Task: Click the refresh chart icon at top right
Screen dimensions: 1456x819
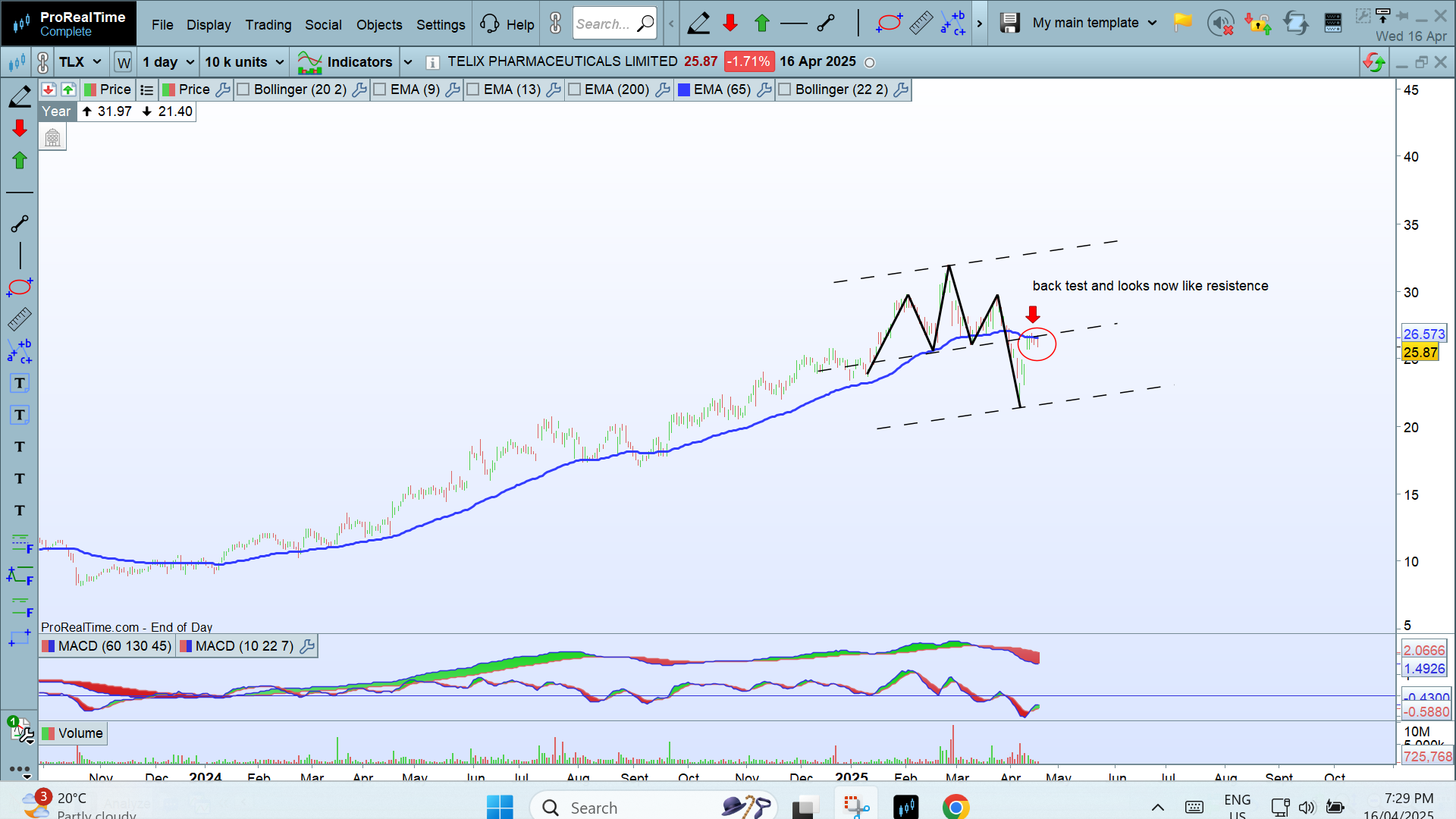Action: tap(1373, 62)
